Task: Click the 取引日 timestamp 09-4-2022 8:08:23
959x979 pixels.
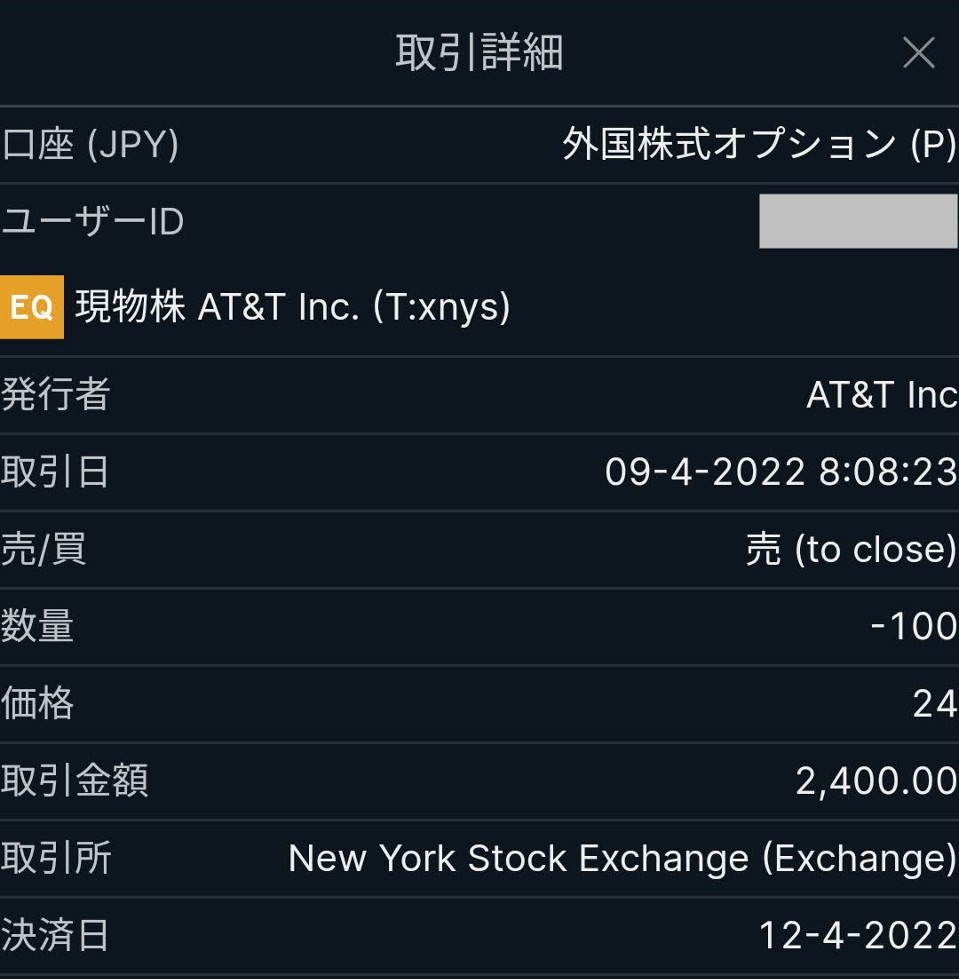Action: tap(781, 472)
